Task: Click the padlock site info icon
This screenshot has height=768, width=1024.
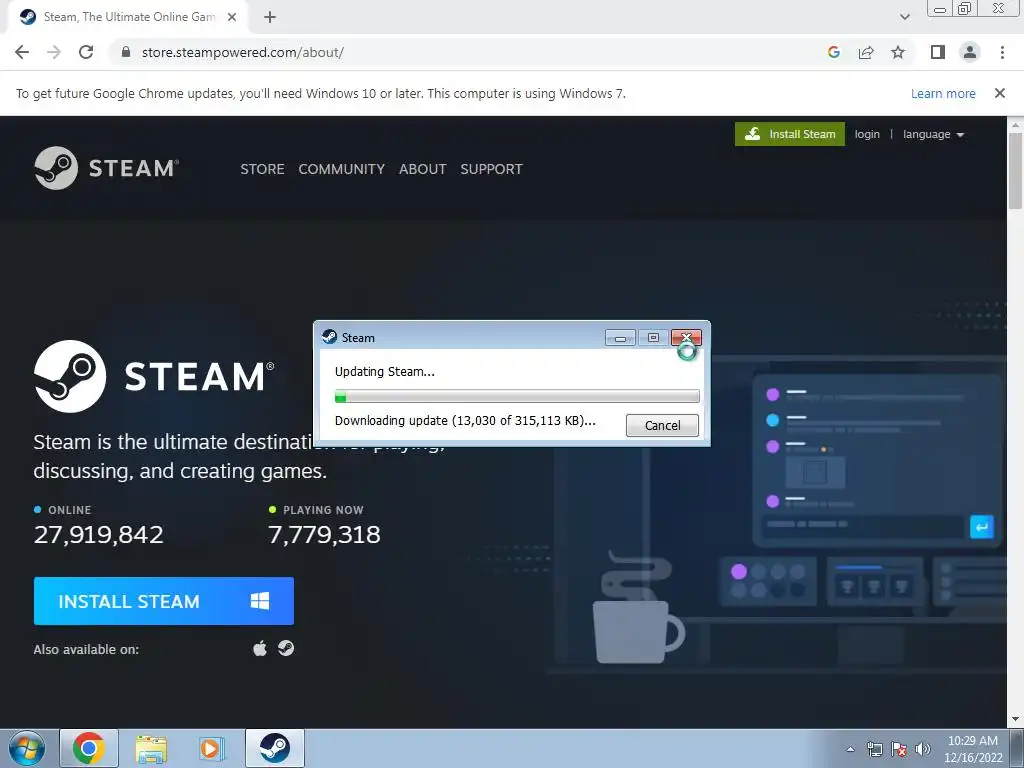Action: [x=126, y=52]
